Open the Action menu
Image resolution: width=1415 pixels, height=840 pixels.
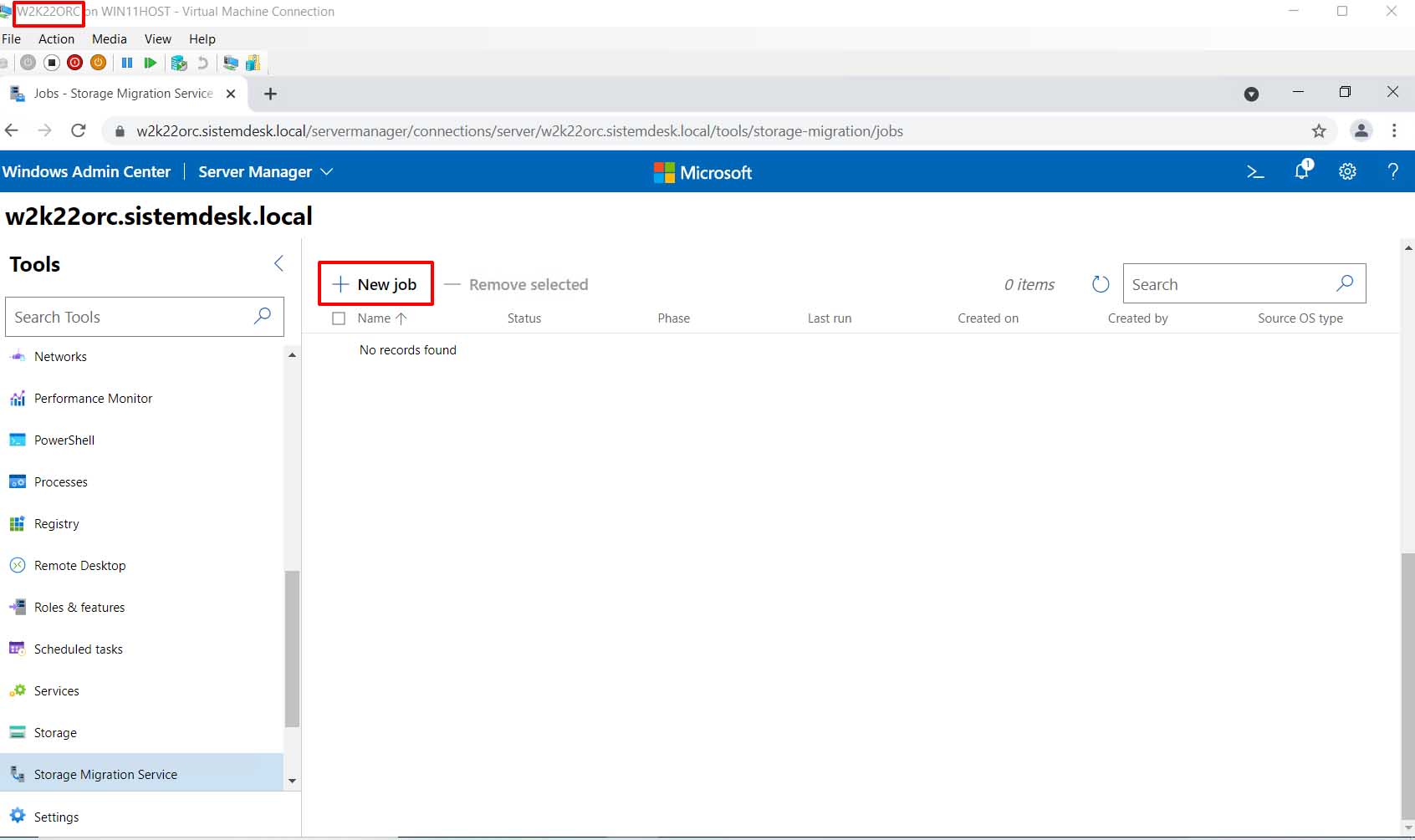tap(56, 38)
